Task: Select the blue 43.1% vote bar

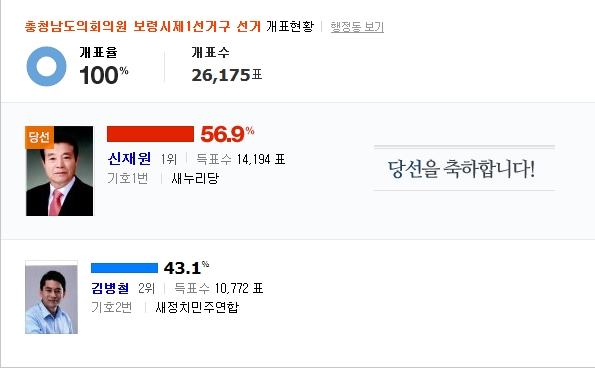Action: point(124,268)
